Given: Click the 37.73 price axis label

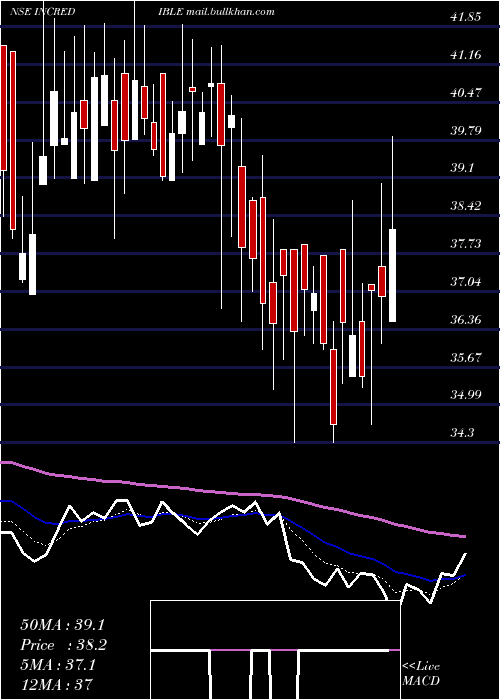Looking at the screenshot, I should (466, 244).
